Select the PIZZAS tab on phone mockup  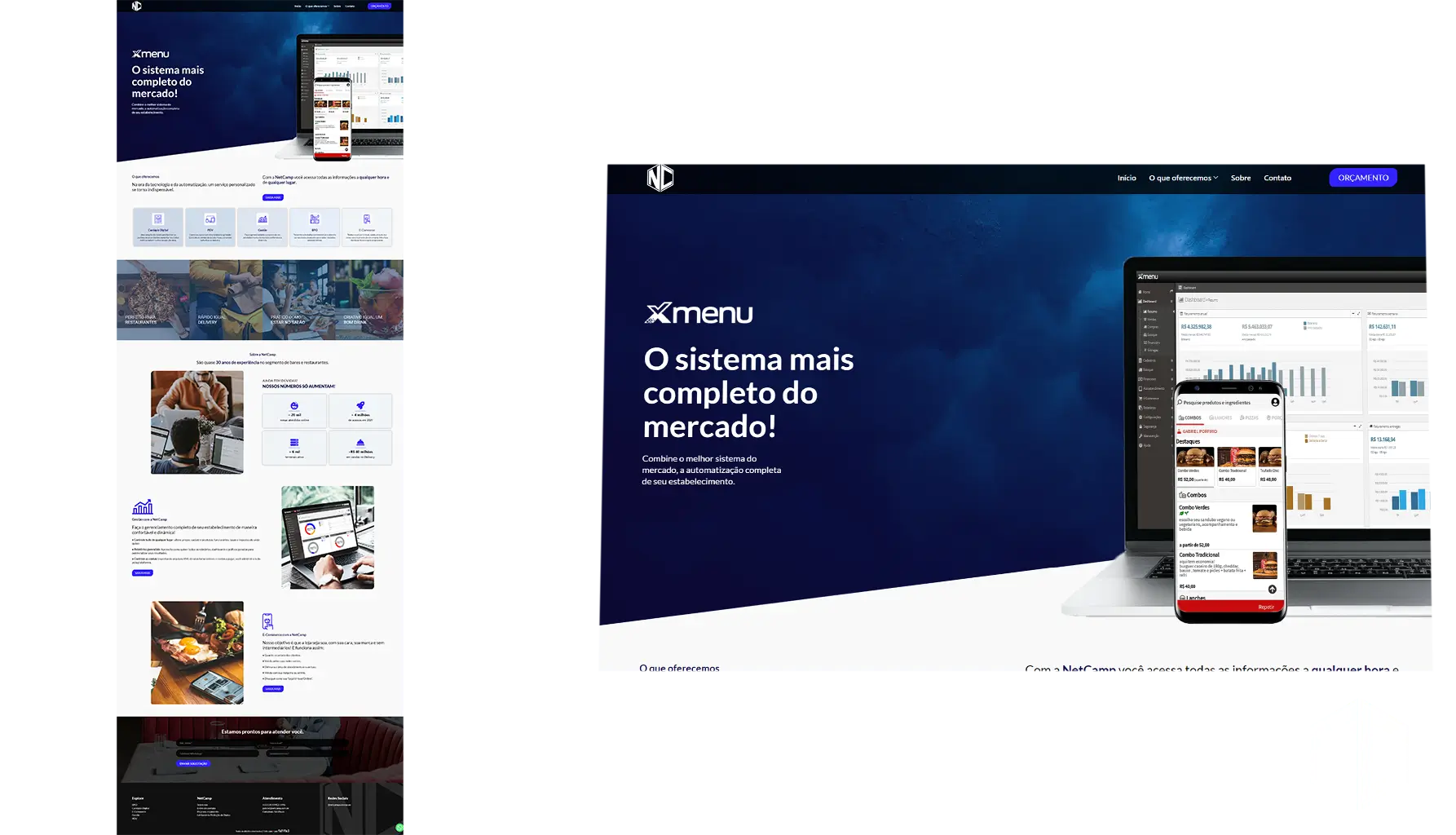point(1249,417)
